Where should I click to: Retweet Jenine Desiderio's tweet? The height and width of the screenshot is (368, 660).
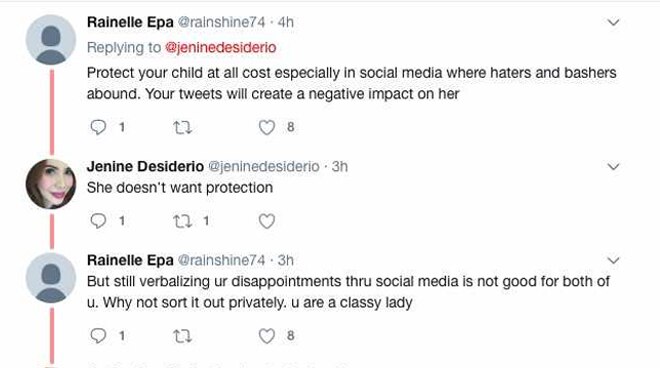coord(183,221)
